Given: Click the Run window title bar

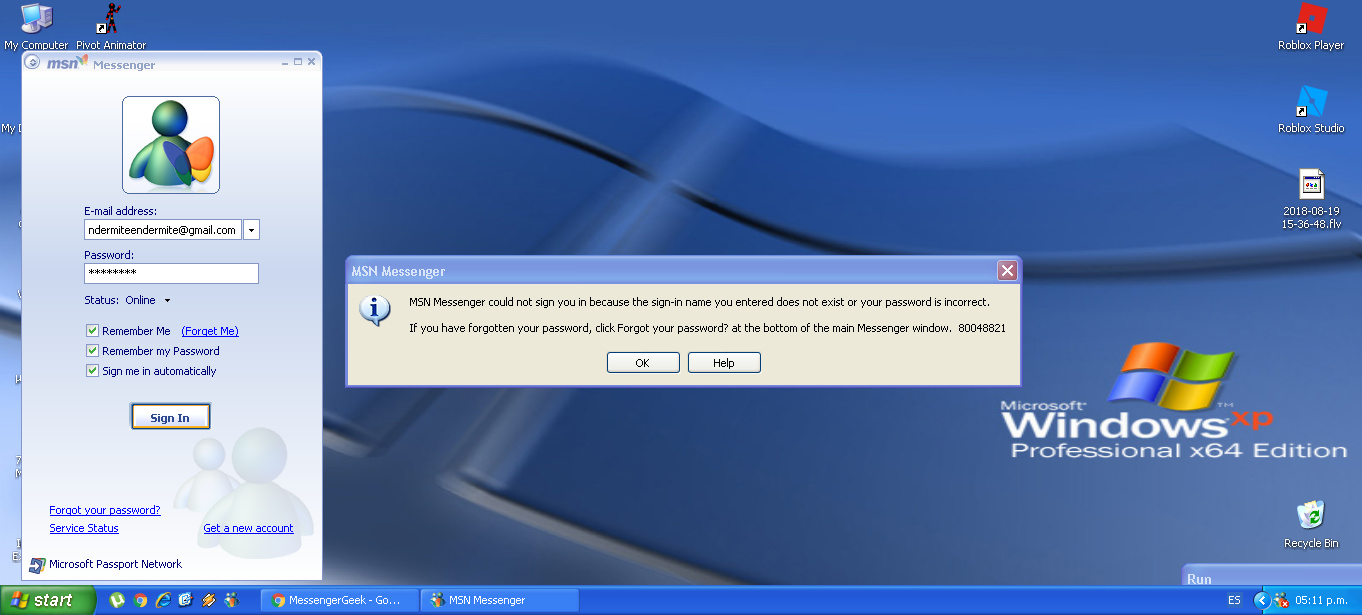Looking at the screenshot, I should (x=1270, y=578).
